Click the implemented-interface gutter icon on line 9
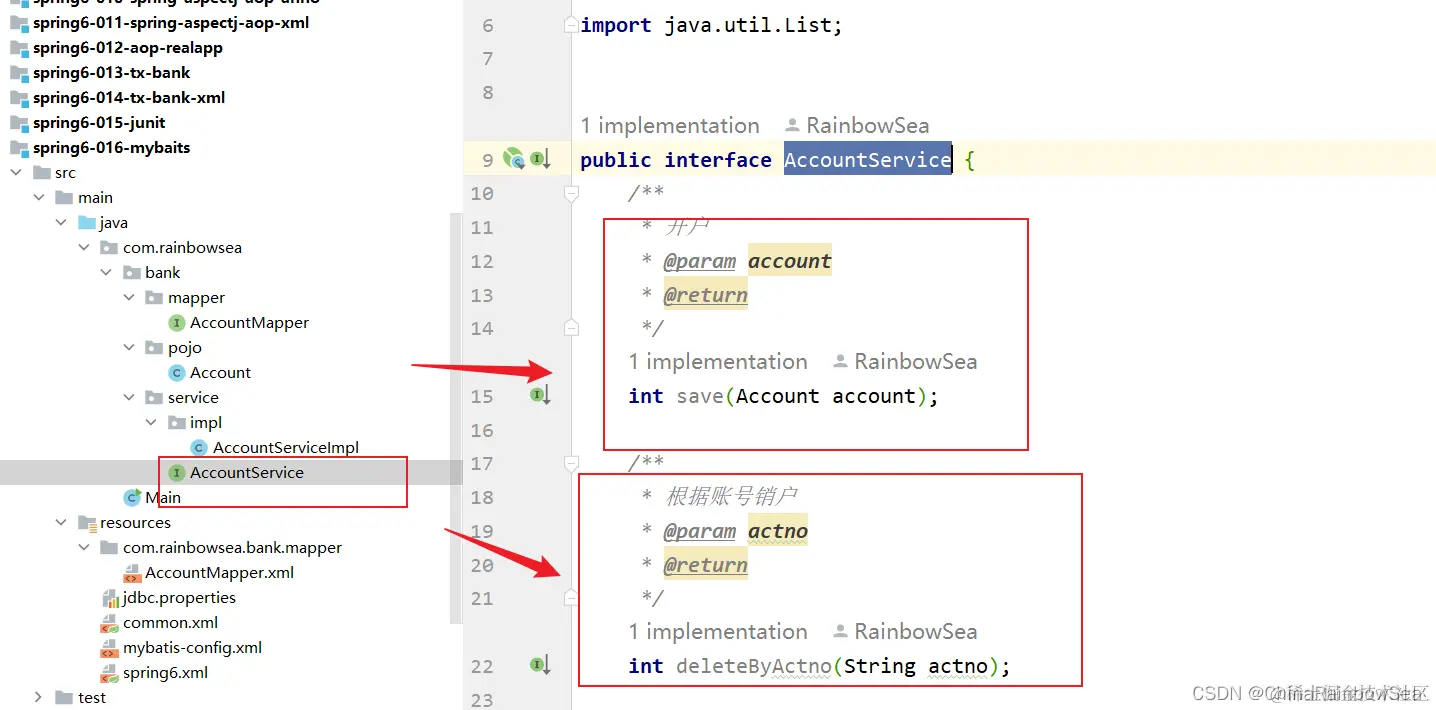Screen dimensions: 1436x710 point(541,159)
